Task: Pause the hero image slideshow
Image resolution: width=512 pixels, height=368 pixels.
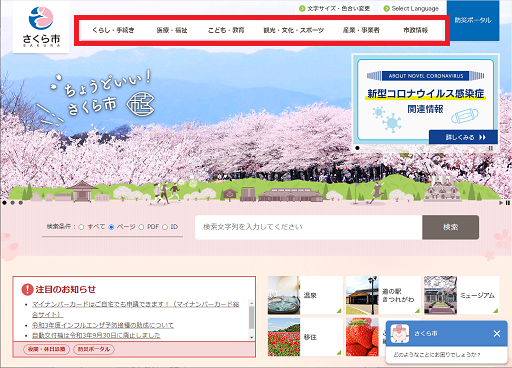Action: 508,202
